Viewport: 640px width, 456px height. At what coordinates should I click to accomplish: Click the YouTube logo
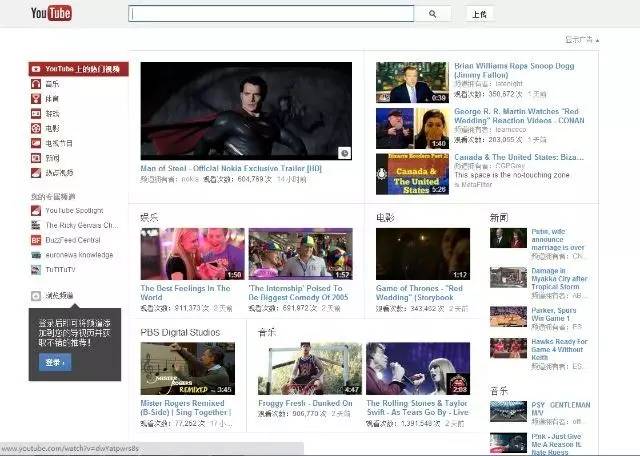tap(50, 14)
